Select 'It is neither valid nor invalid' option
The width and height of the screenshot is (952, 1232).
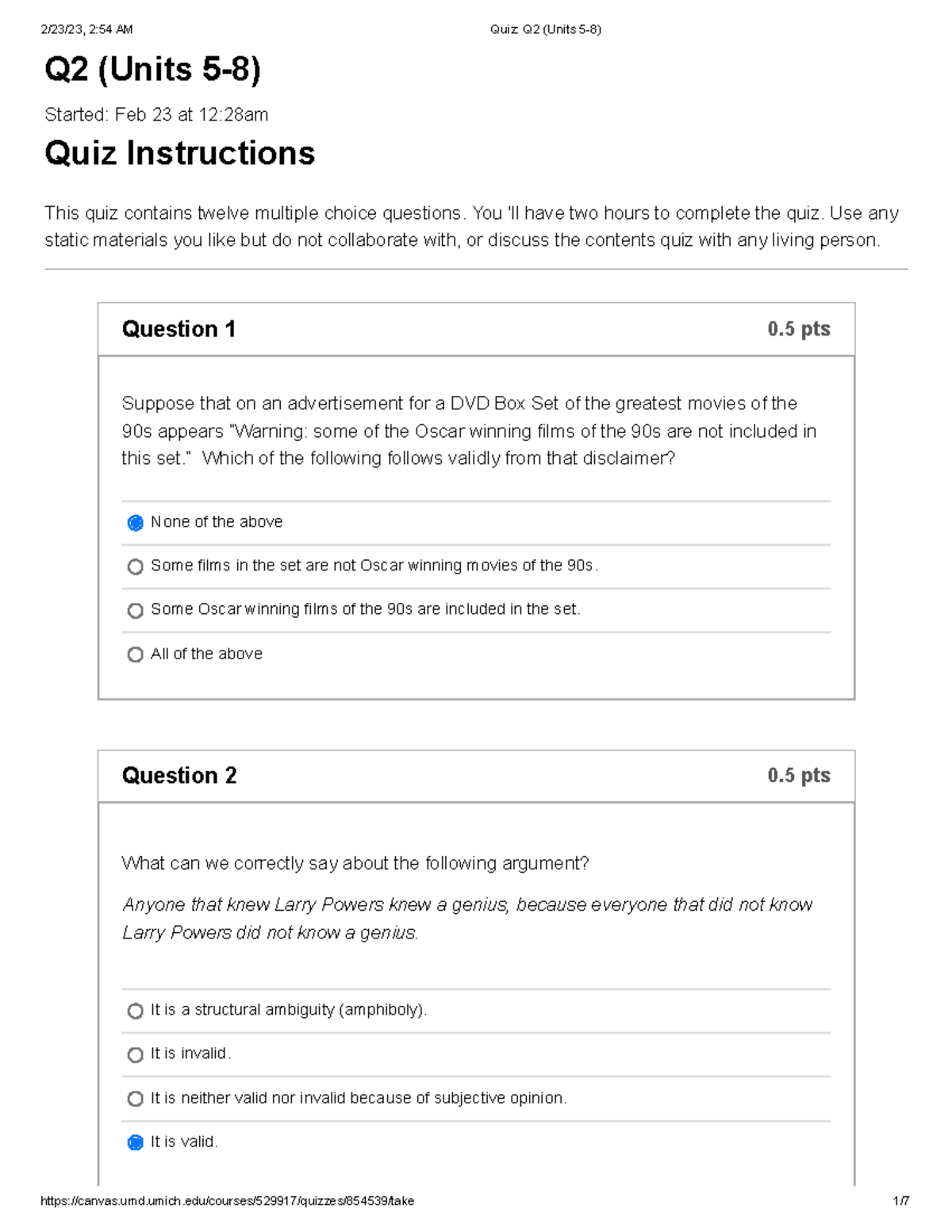[135, 1099]
